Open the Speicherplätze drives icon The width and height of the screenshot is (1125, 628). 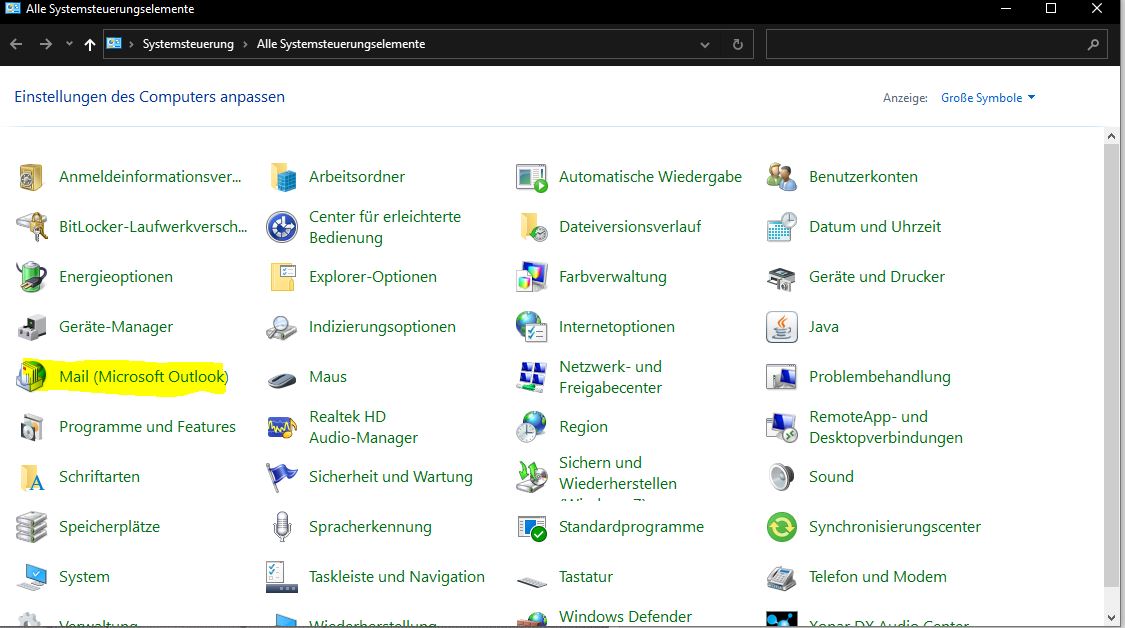click(x=31, y=527)
